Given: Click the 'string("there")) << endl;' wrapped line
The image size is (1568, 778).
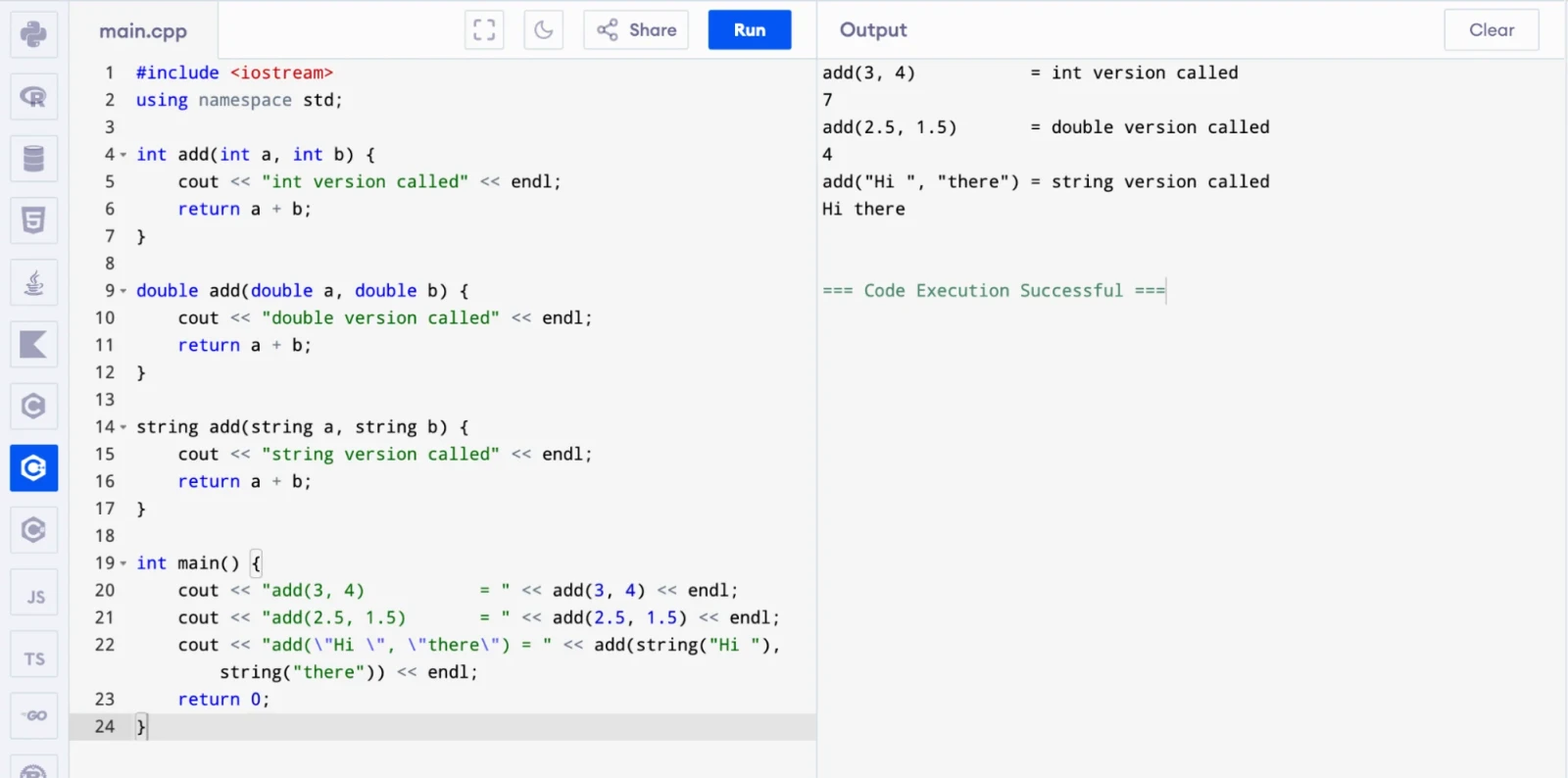Looking at the screenshot, I should [349, 672].
